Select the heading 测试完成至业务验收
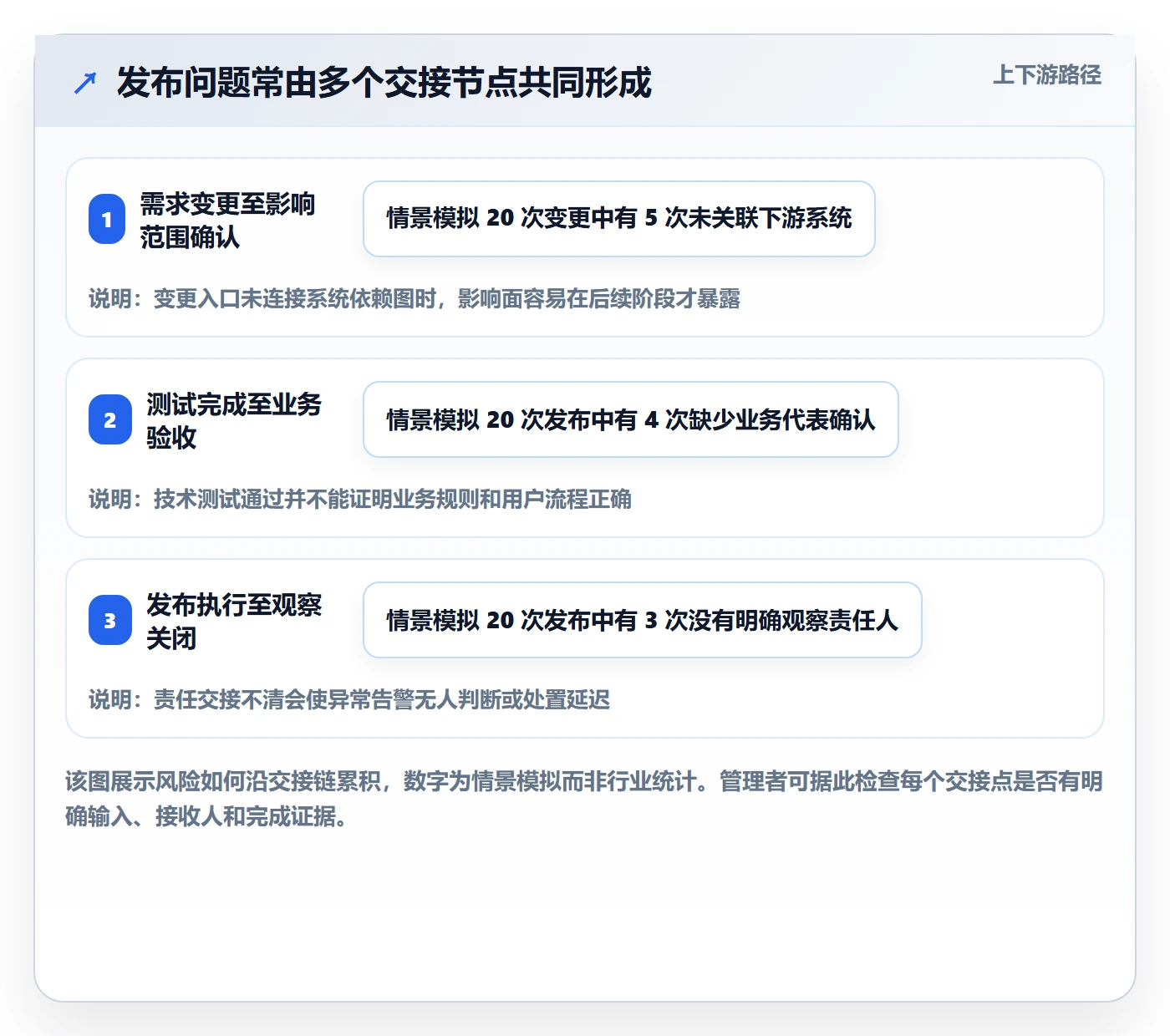The width and height of the screenshot is (1170, 1036). coord(234,420)
